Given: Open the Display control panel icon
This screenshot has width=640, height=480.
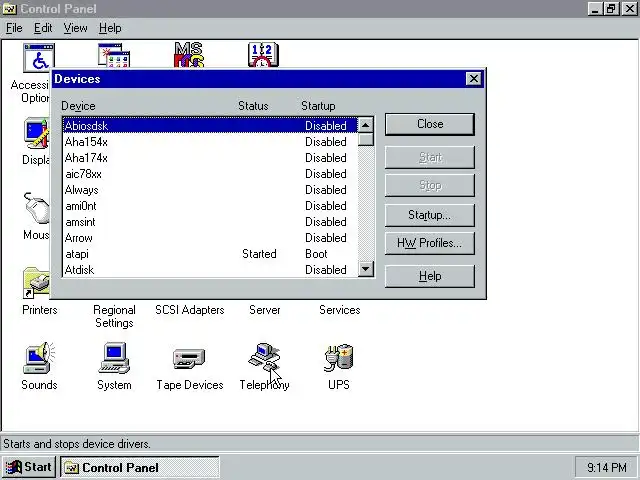Looking at the screenshot, I should click(37, 133).
